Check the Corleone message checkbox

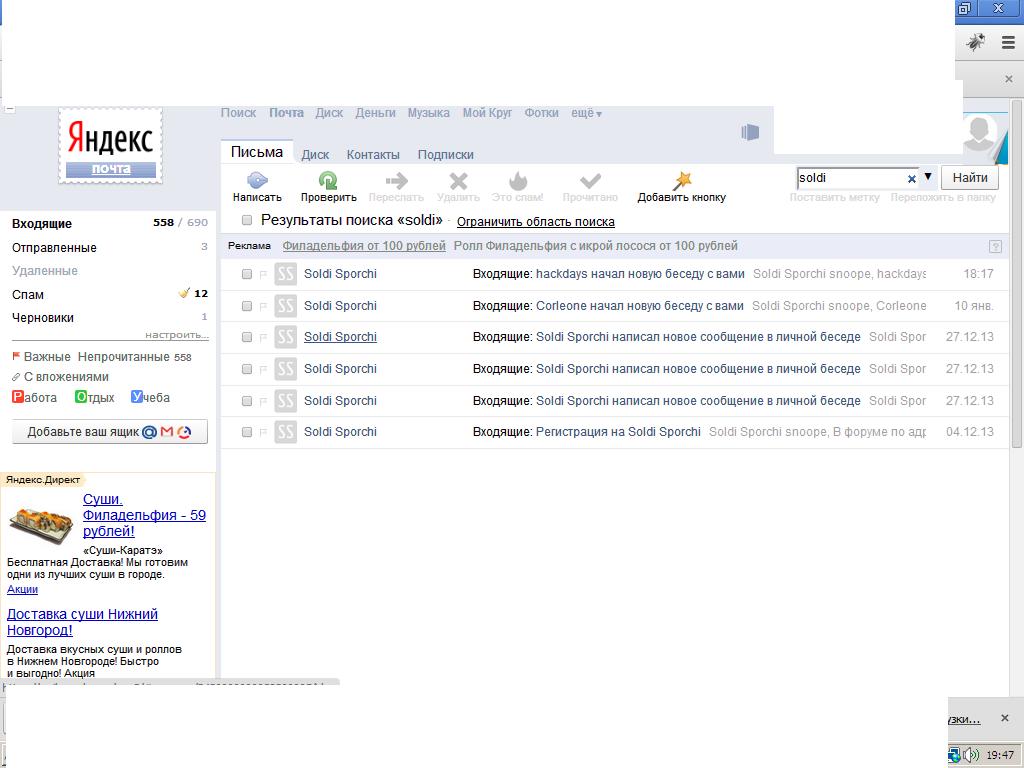[247, 306]
